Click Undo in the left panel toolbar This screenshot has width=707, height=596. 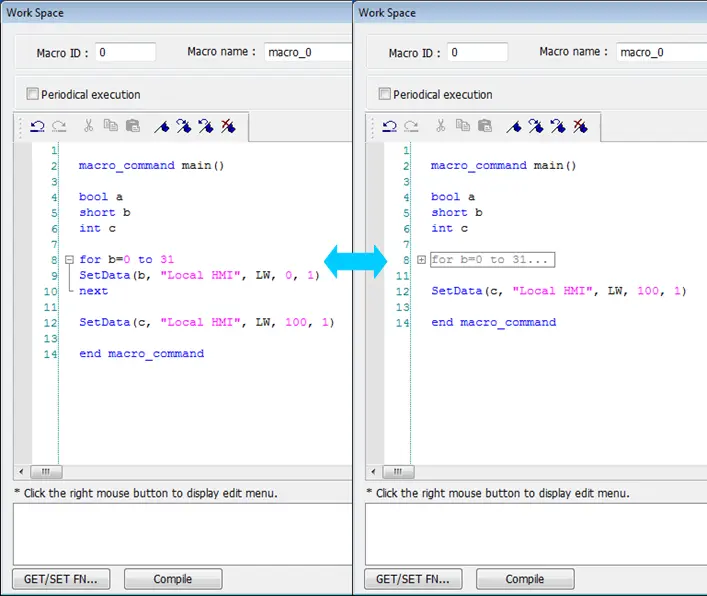click(37, 126)
